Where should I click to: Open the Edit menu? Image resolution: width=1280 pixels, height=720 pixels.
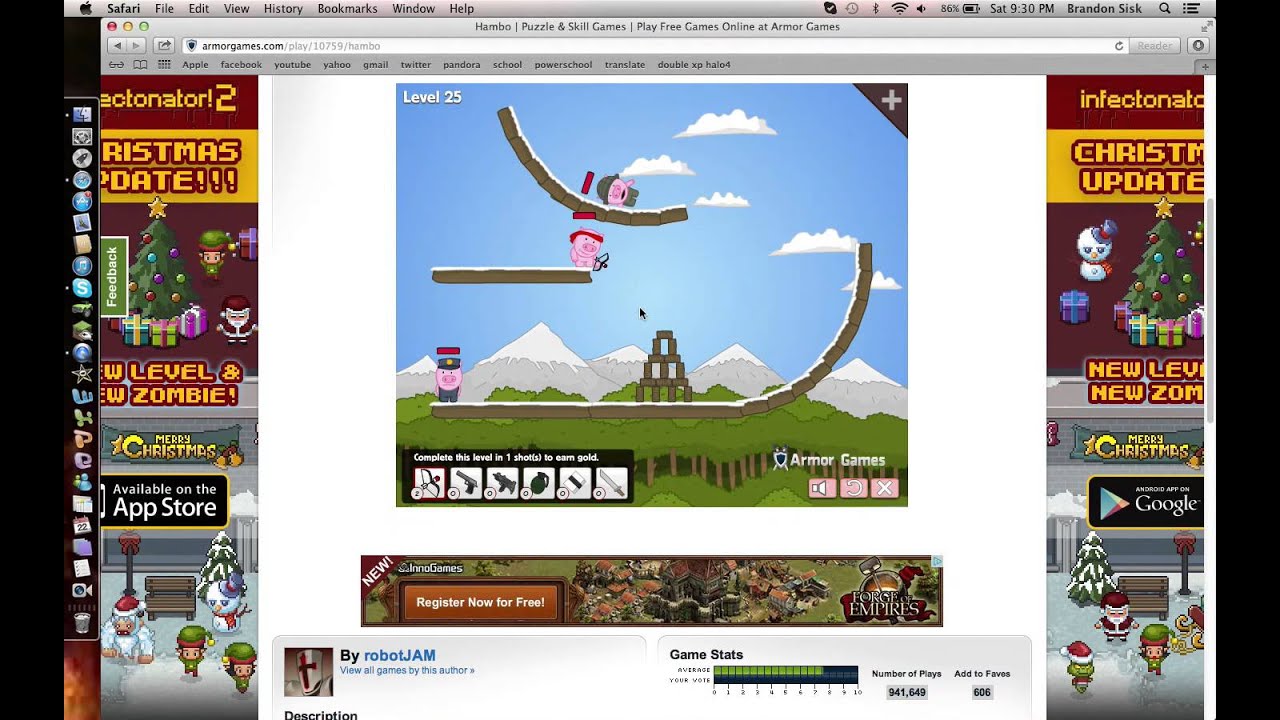[x=199, y=8]
